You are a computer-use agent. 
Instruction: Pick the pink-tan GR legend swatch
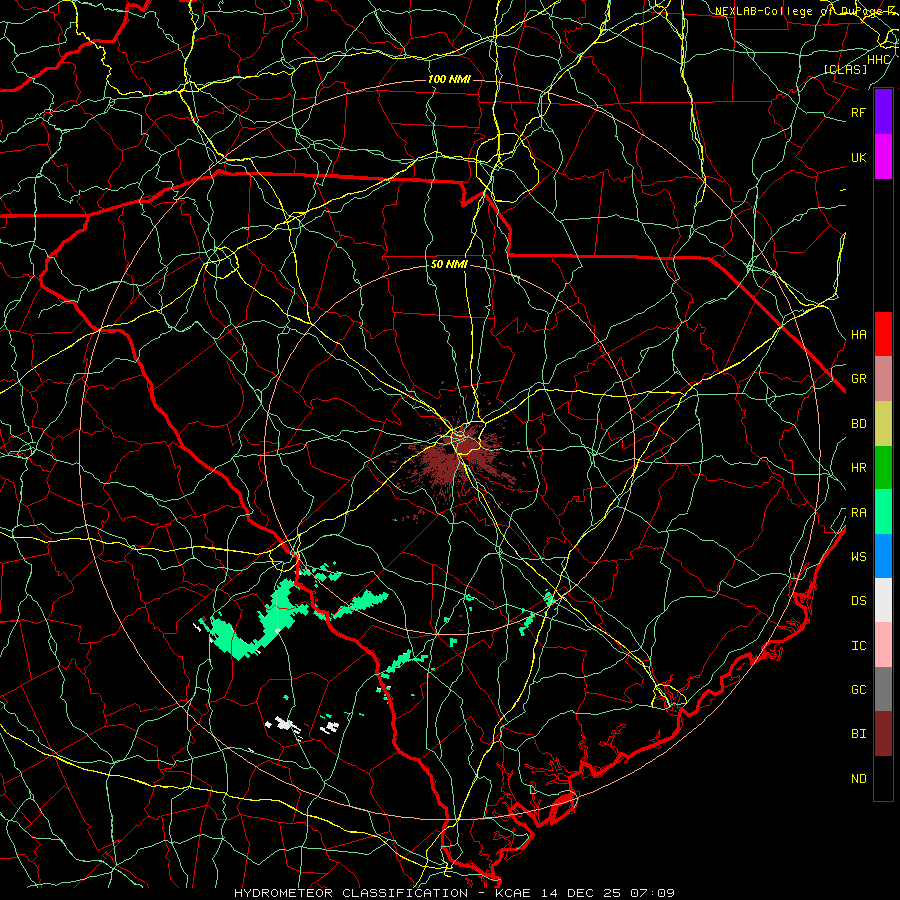pos(883,378)
